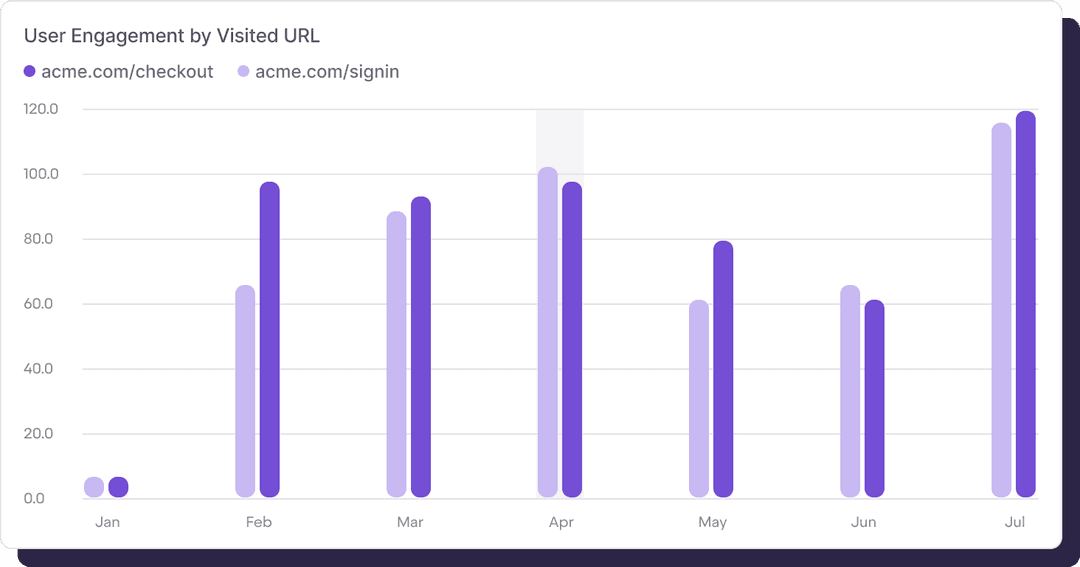Click the January signin bar

tap(94, 487)
